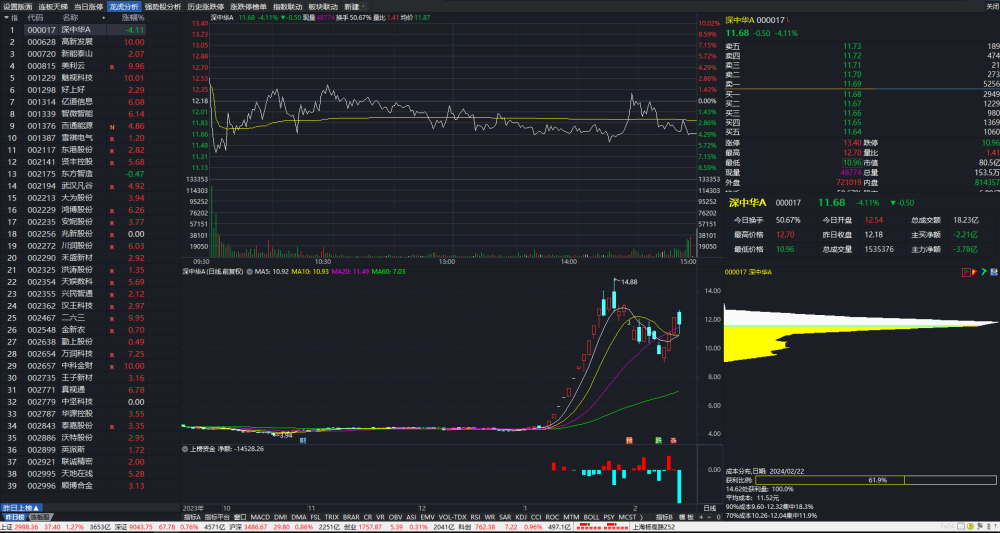Open the 指数联动 tab

point(288,6)
